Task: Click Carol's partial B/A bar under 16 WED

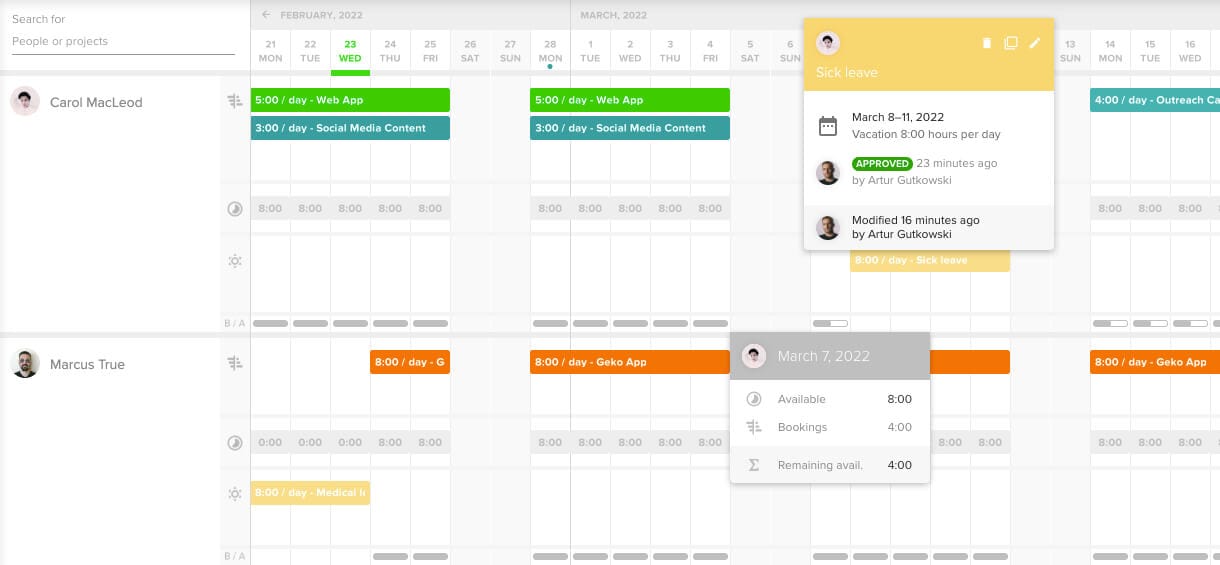Action: (x=1190, y=324)
